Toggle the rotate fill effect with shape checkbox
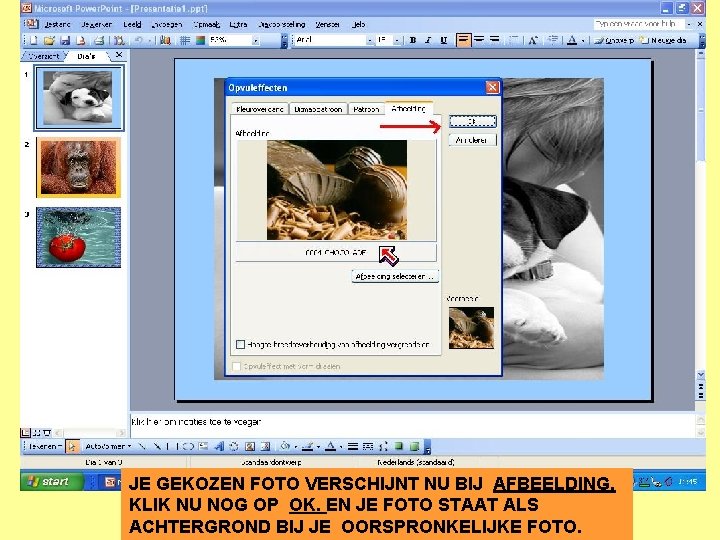Screen dimensions: 720x540 tap(236, 366)
